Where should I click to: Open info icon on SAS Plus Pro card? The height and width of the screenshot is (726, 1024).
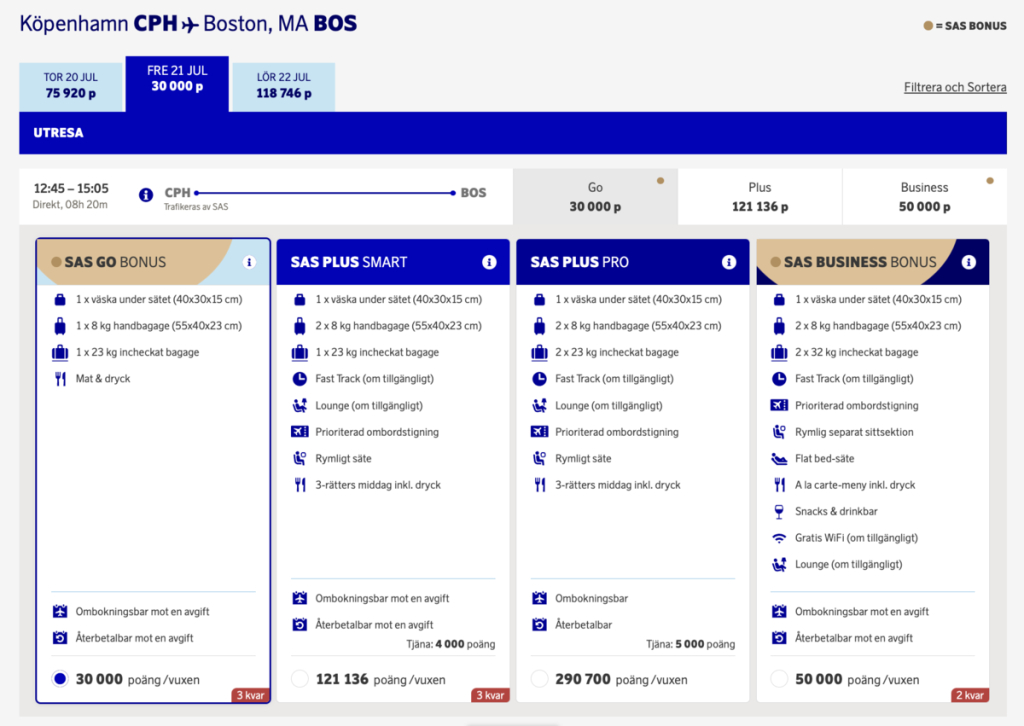click(729, 262)
